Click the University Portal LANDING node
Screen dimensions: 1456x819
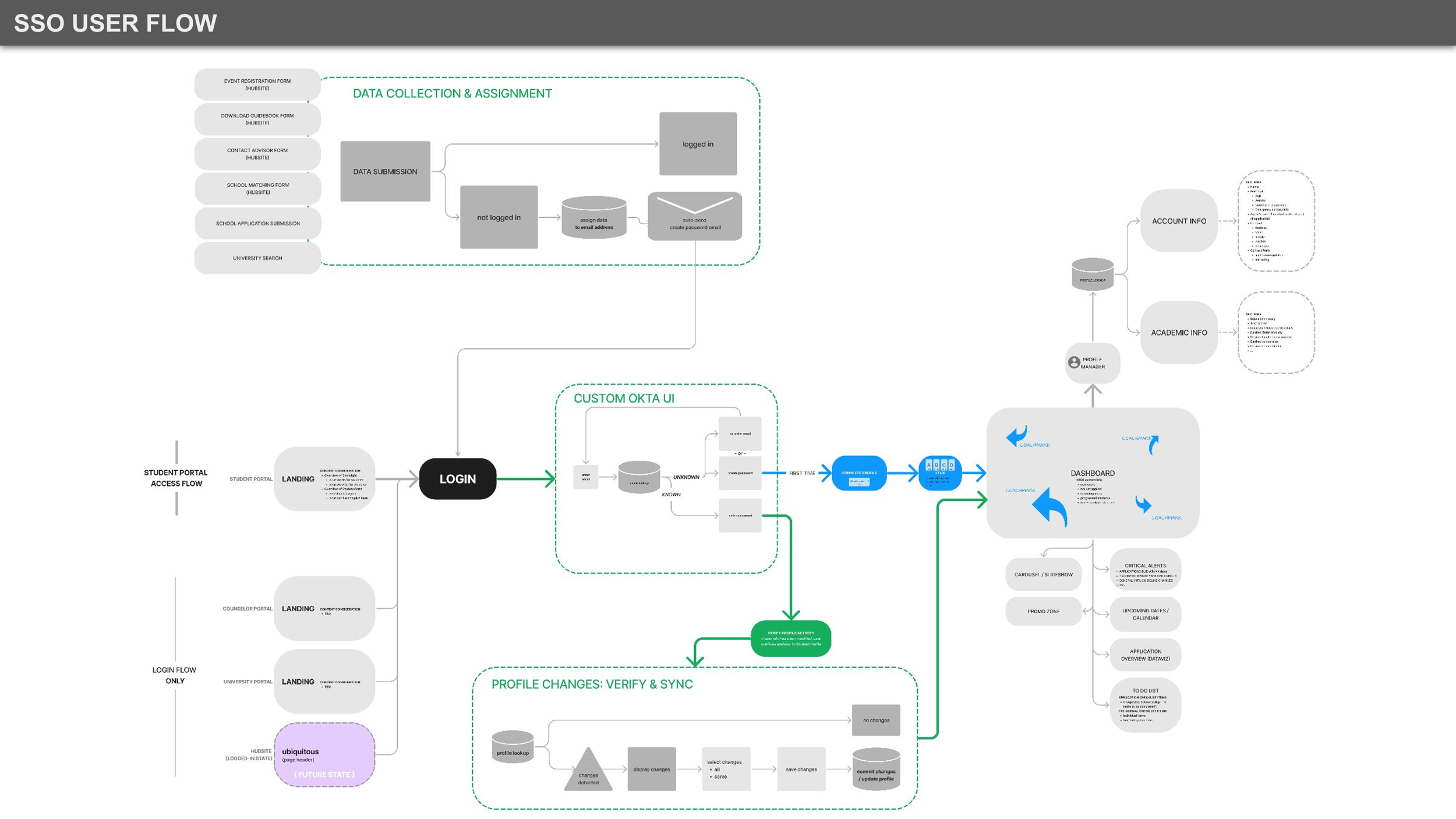[x=324, y=682]
